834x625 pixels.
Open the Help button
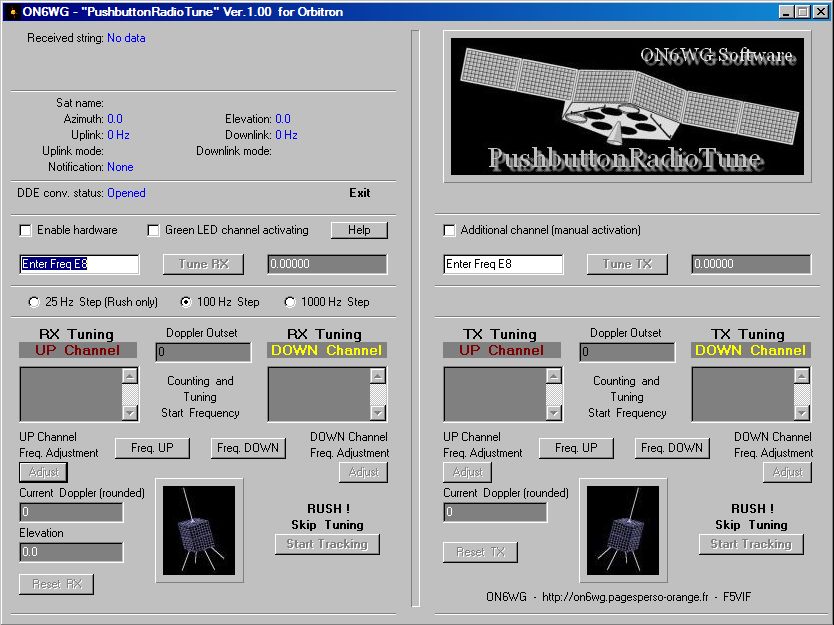(x=359, y=230)
